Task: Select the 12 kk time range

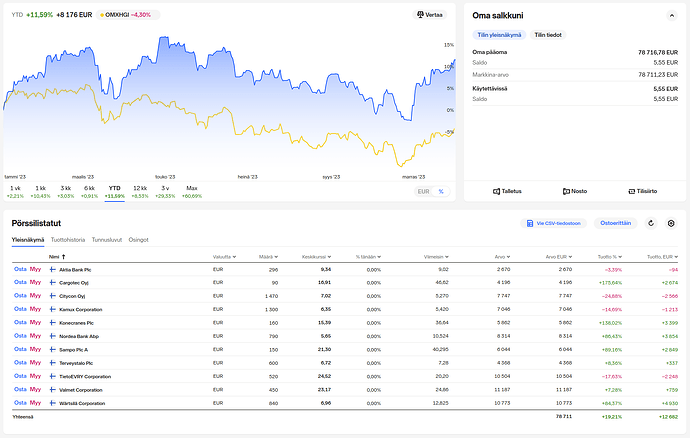Action: tap(140, 192)
